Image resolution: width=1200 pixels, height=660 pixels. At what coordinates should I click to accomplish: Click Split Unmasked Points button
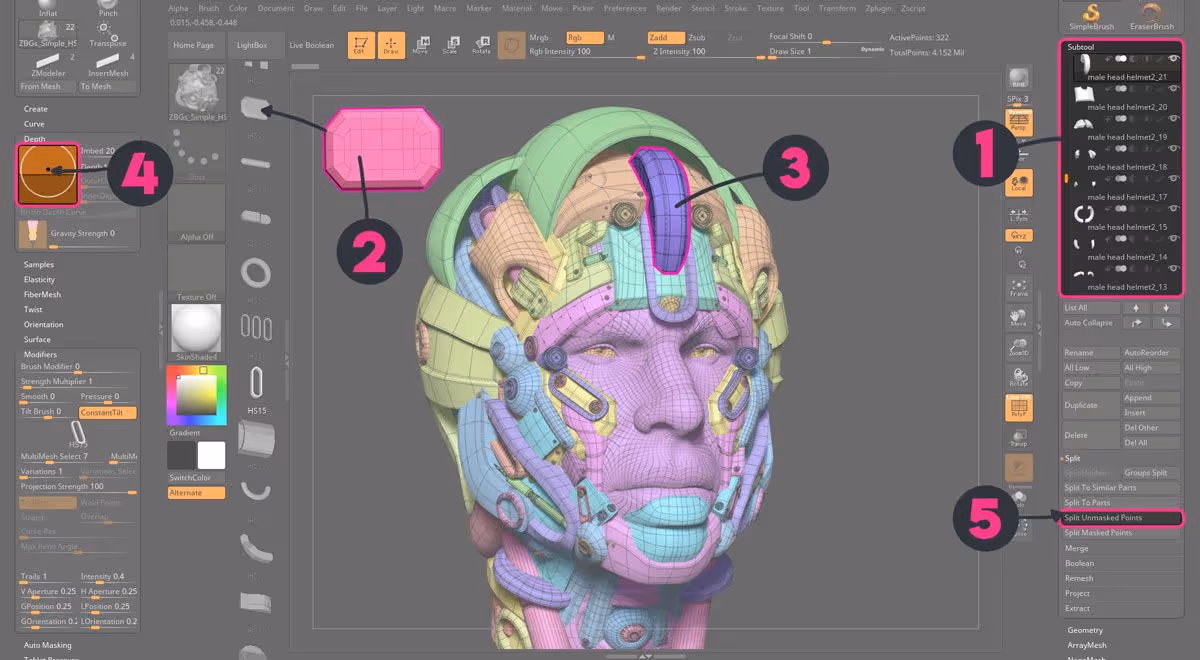point(1121,518)
